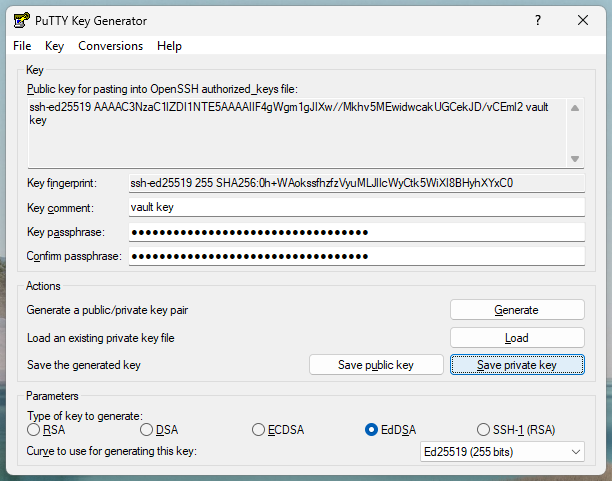Open the Key menu

tap(54, 46)
